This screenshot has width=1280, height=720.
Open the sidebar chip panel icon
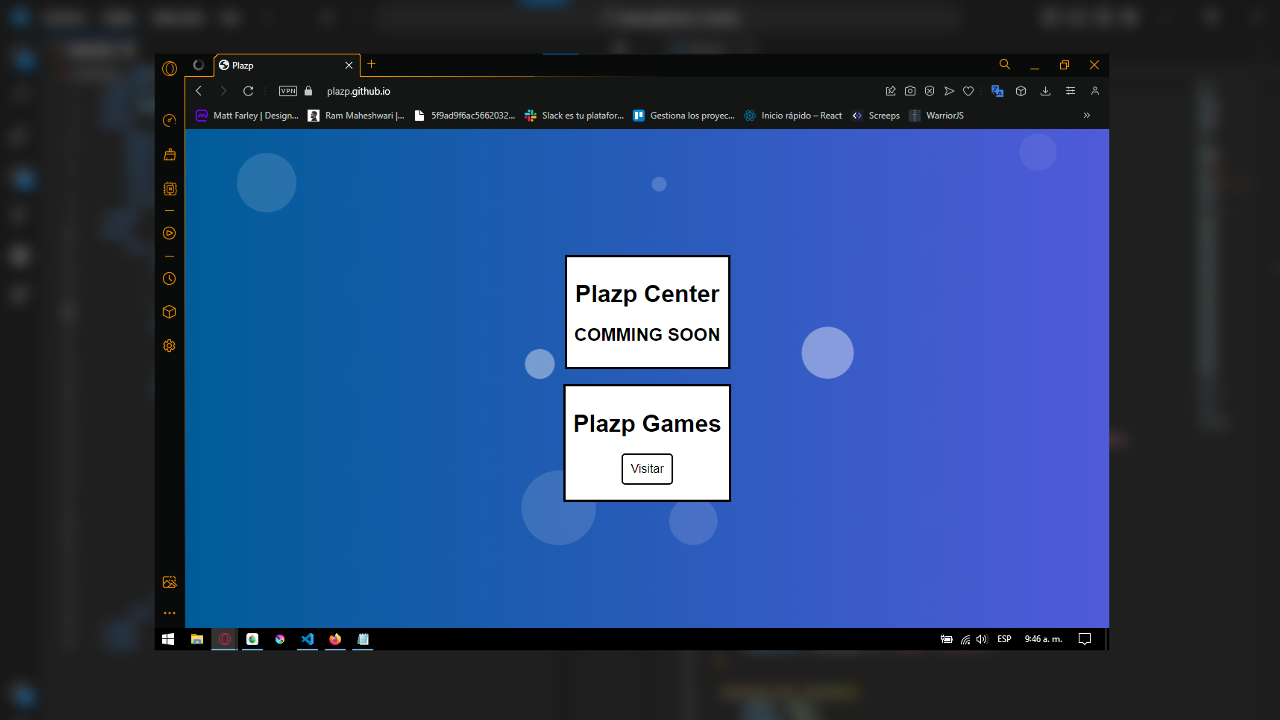(x=169, y=188)
